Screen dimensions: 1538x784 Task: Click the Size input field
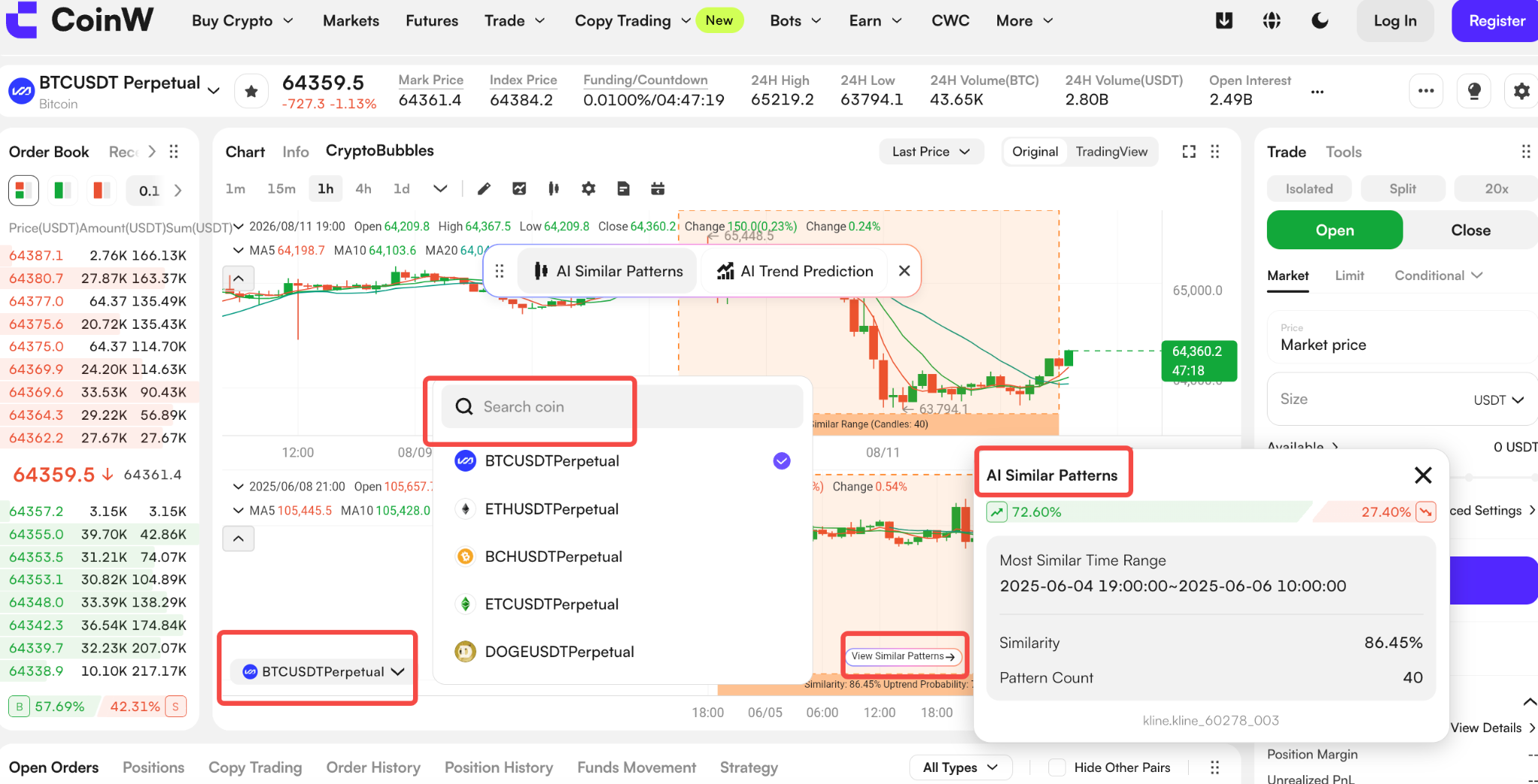1402,400
